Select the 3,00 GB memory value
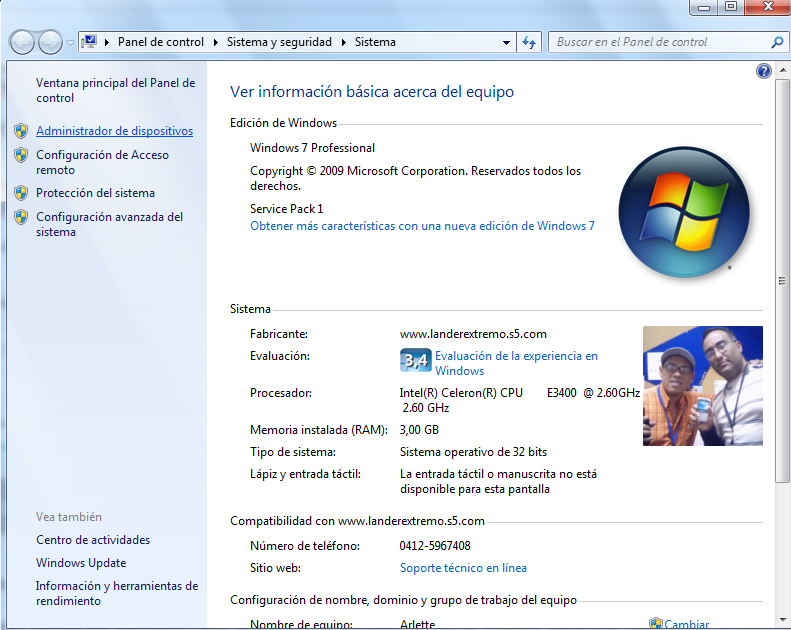Viewport: 791px width, 630px height. (x=419, y=430)
